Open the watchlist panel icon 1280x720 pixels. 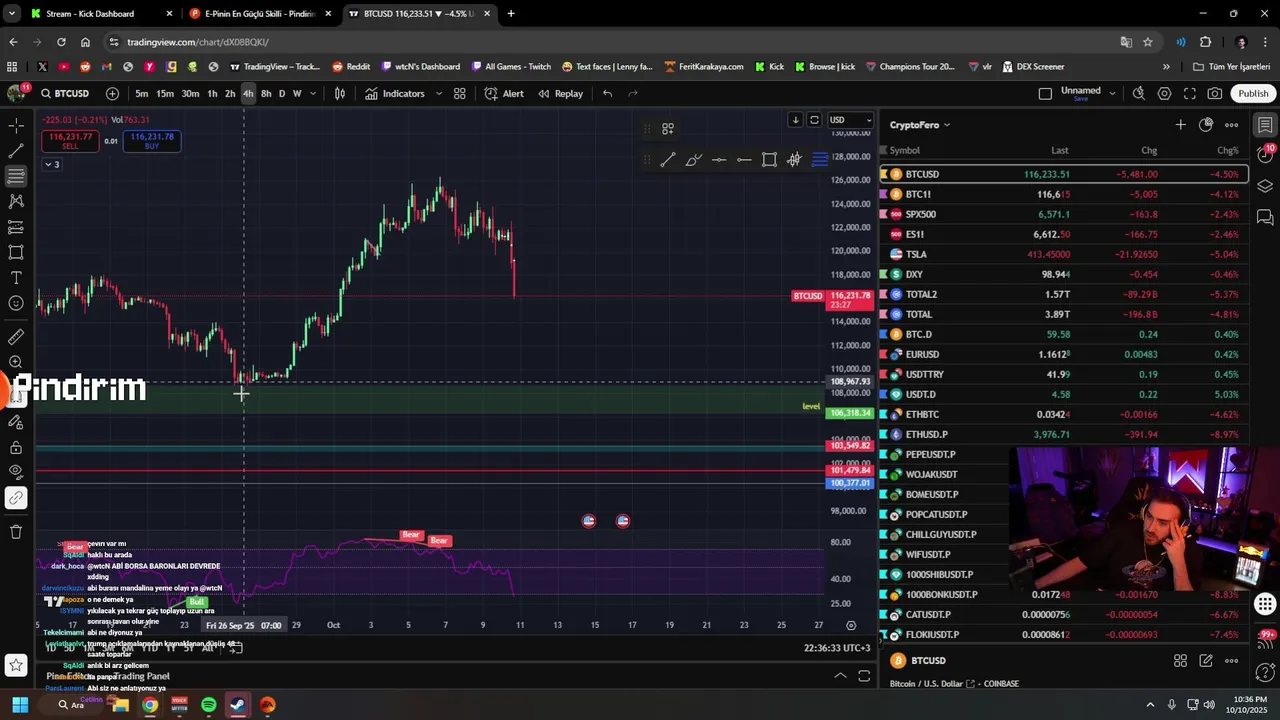1265,125
